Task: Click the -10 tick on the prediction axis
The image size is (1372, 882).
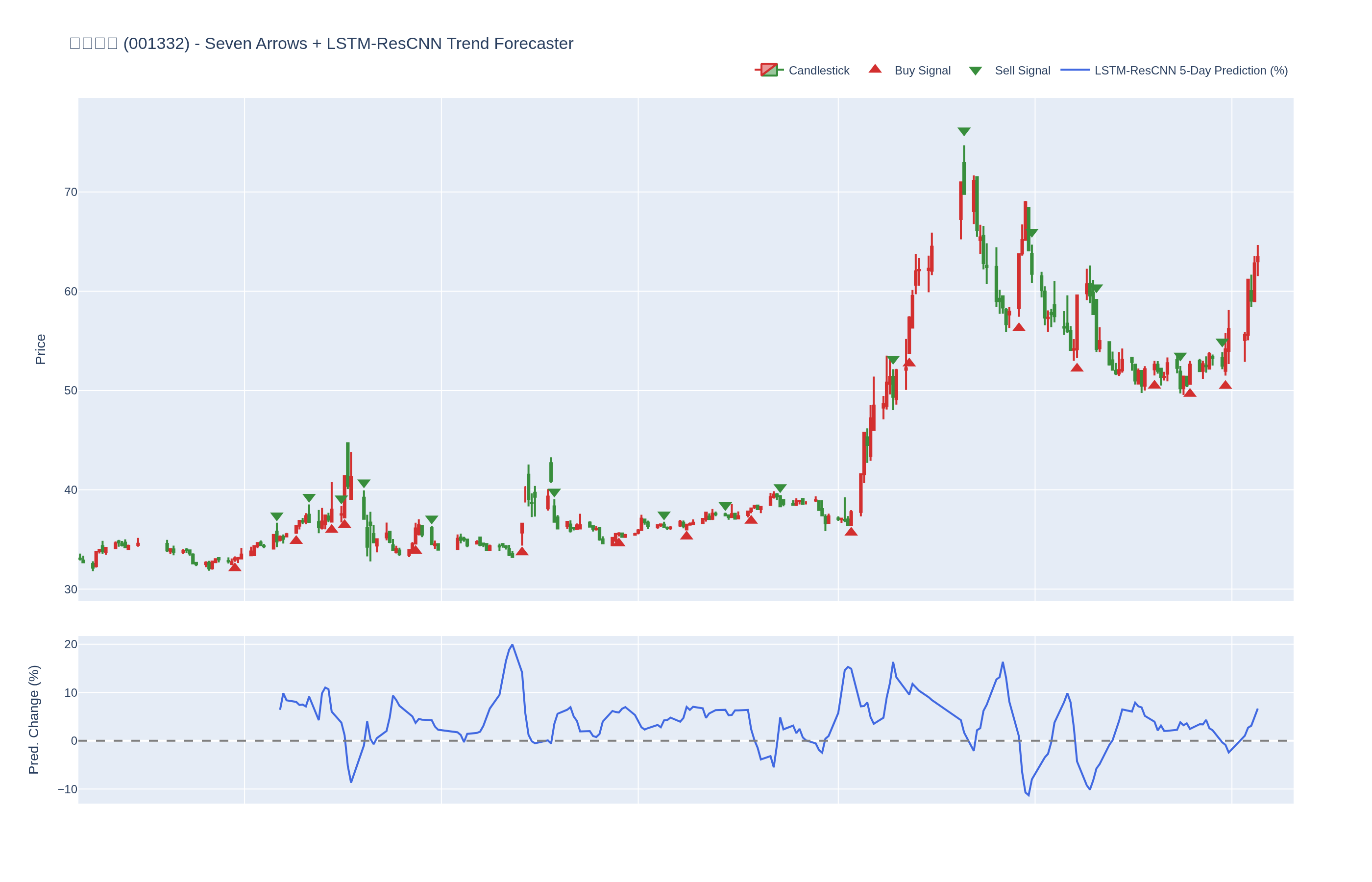Action: click(x=68, y=789)
